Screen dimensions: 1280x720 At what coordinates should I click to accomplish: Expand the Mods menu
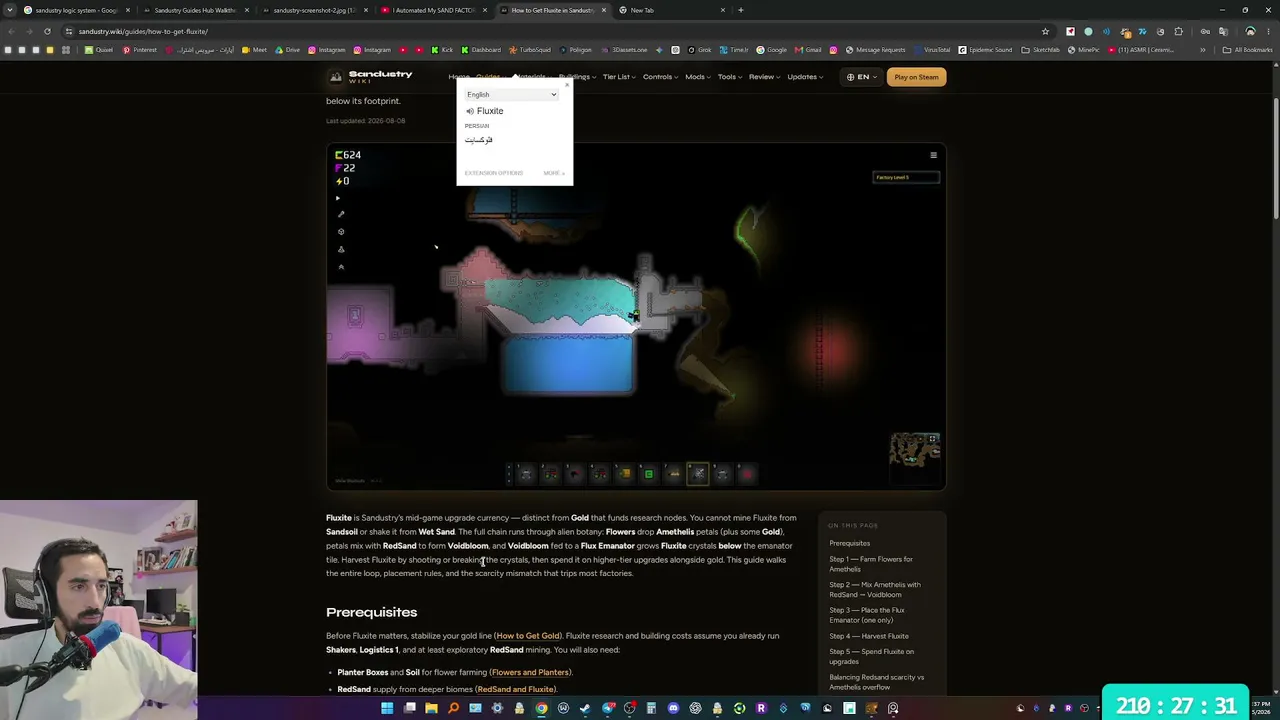coord(697,77)
